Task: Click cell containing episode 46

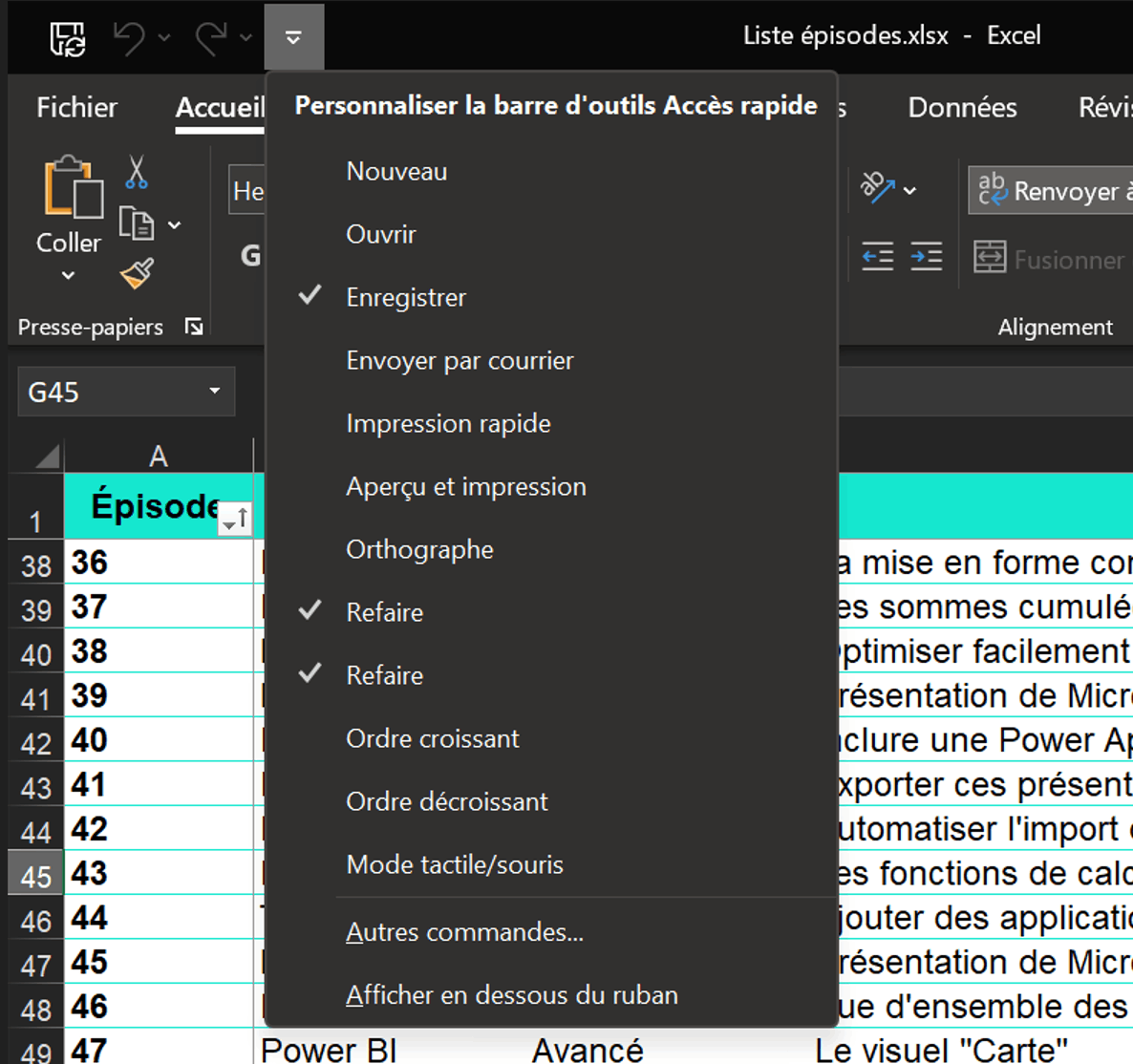Action: click(x=159, y=1006)
